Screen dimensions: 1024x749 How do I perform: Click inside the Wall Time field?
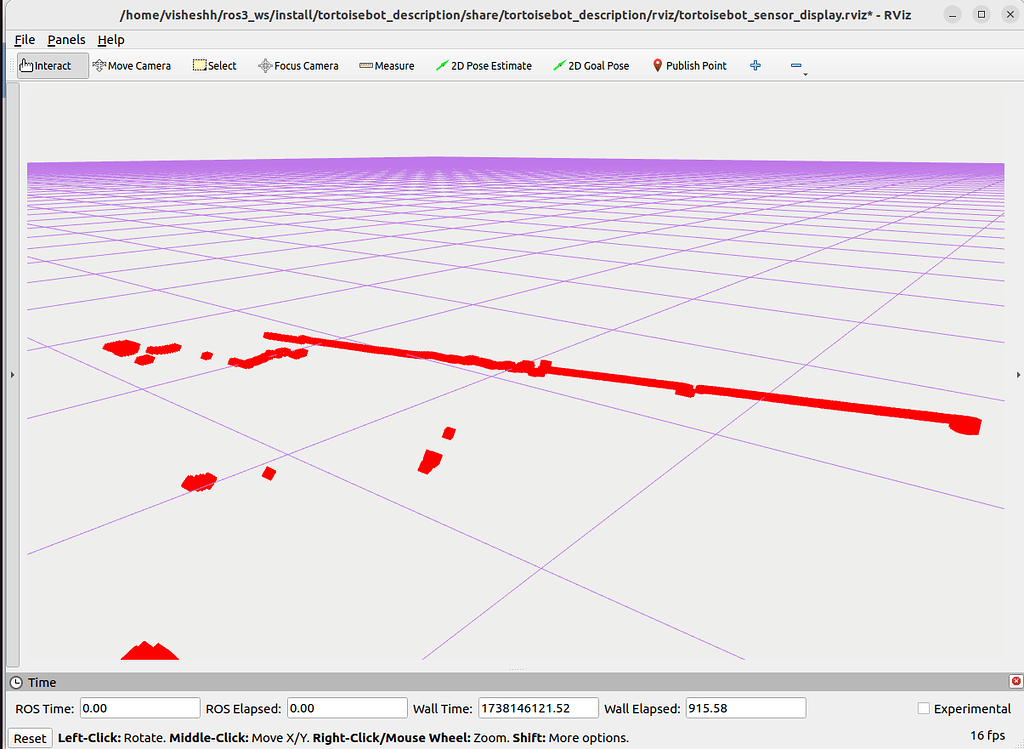[536, 708]
